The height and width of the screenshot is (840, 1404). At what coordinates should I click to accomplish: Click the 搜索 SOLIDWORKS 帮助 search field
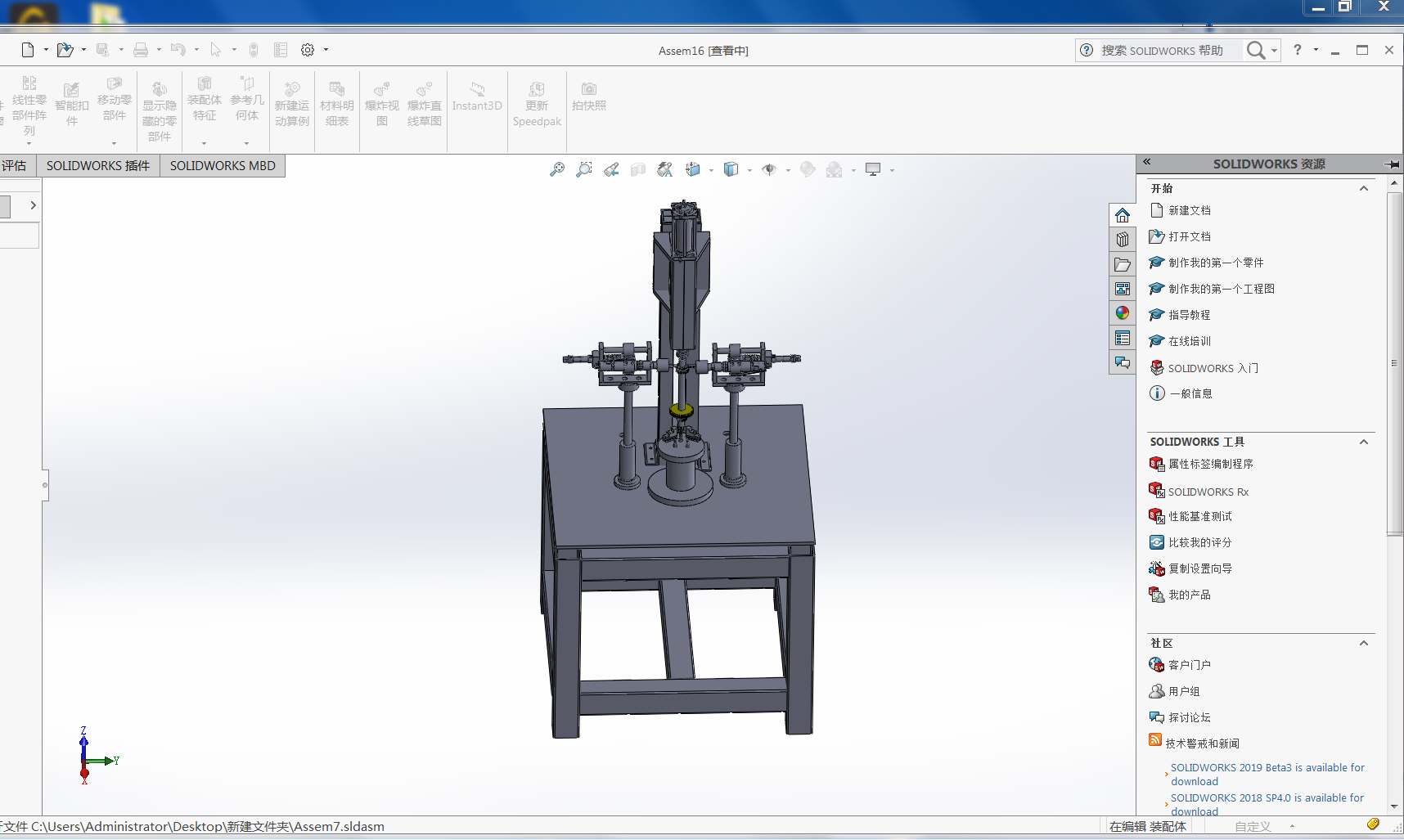click(x=1162, y=51)
